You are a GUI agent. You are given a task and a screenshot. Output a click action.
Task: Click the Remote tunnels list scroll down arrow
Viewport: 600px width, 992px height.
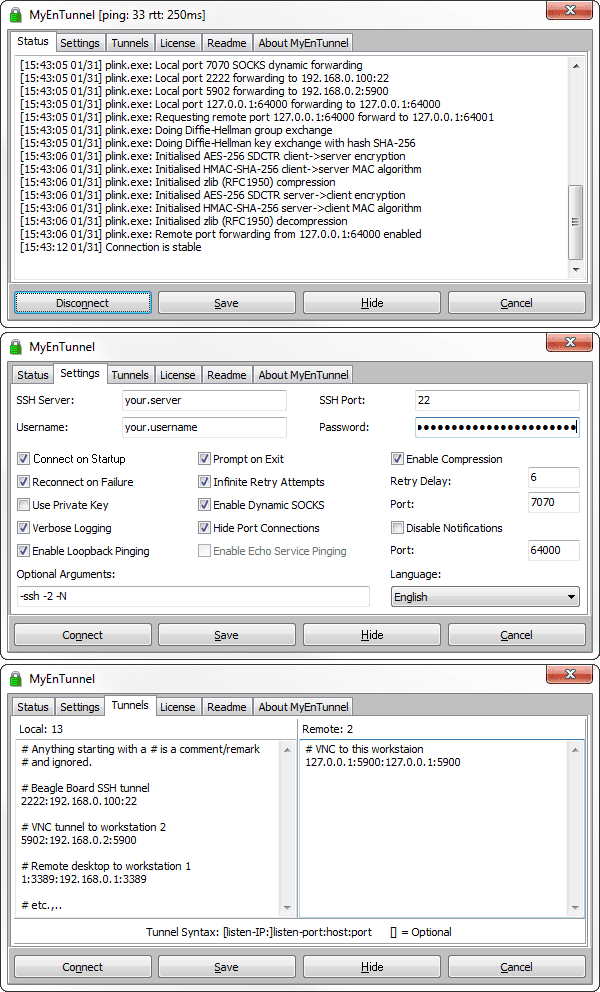(575, 907)
